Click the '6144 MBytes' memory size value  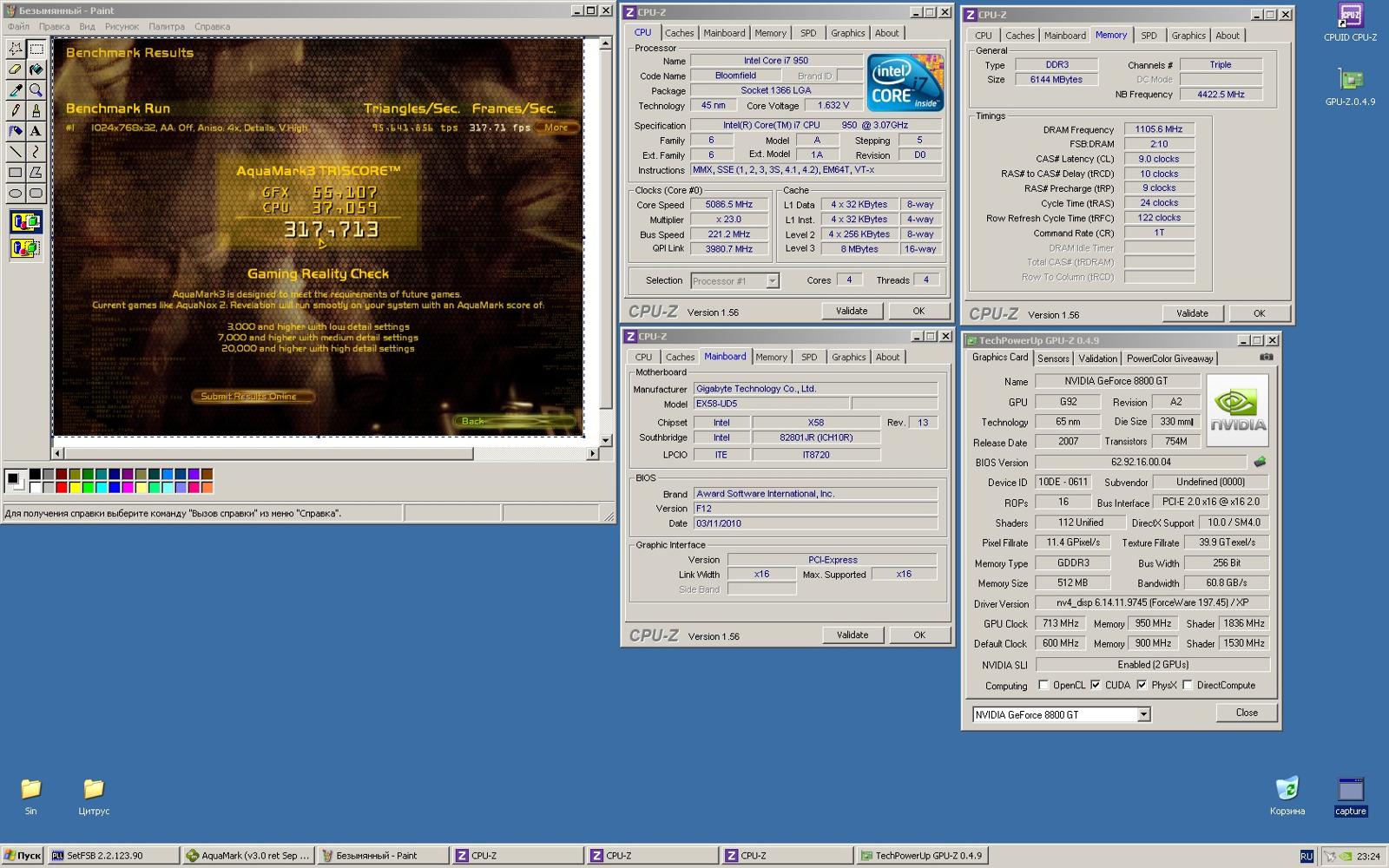pos(1057,79)
